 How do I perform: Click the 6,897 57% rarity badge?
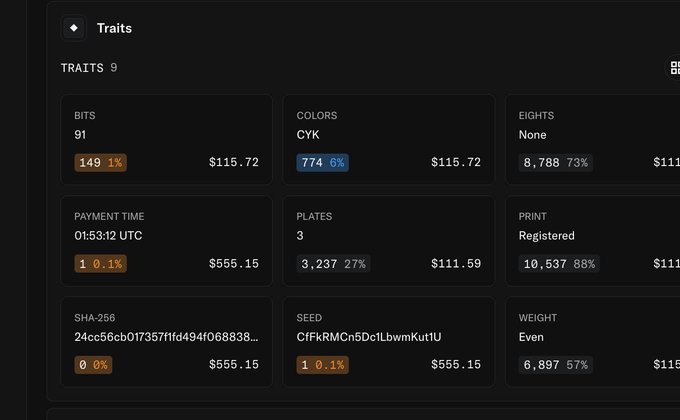(556, 365)
